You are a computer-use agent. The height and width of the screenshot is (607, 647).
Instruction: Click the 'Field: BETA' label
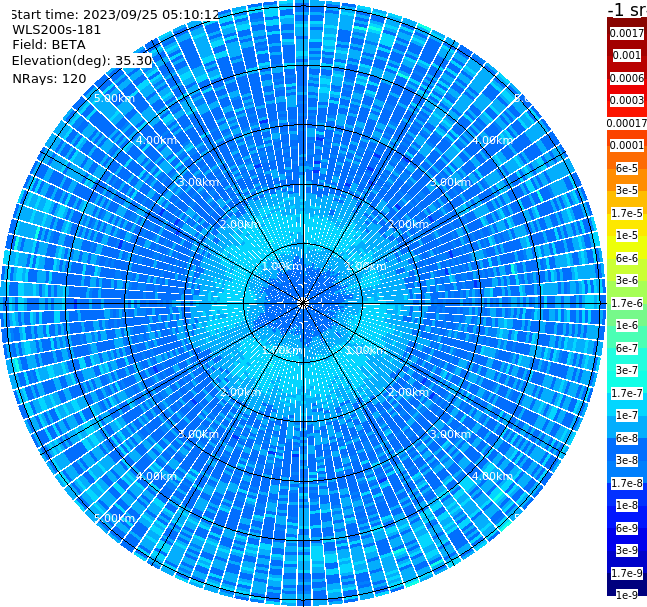point(49,45)
